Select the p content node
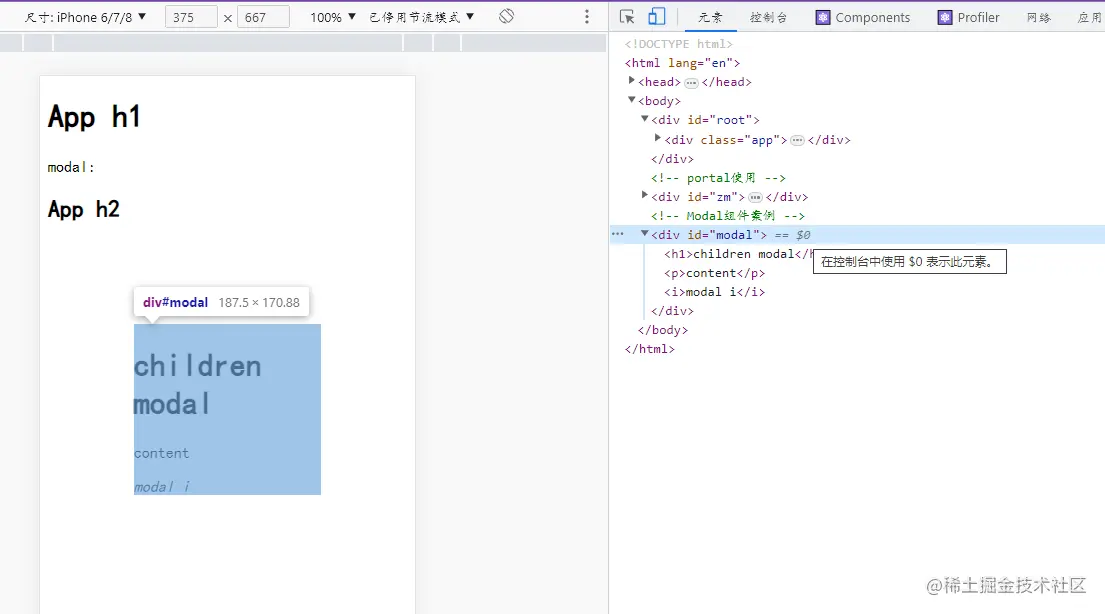The height and width of the screenshot is (614, 1105). pos(714,273)
